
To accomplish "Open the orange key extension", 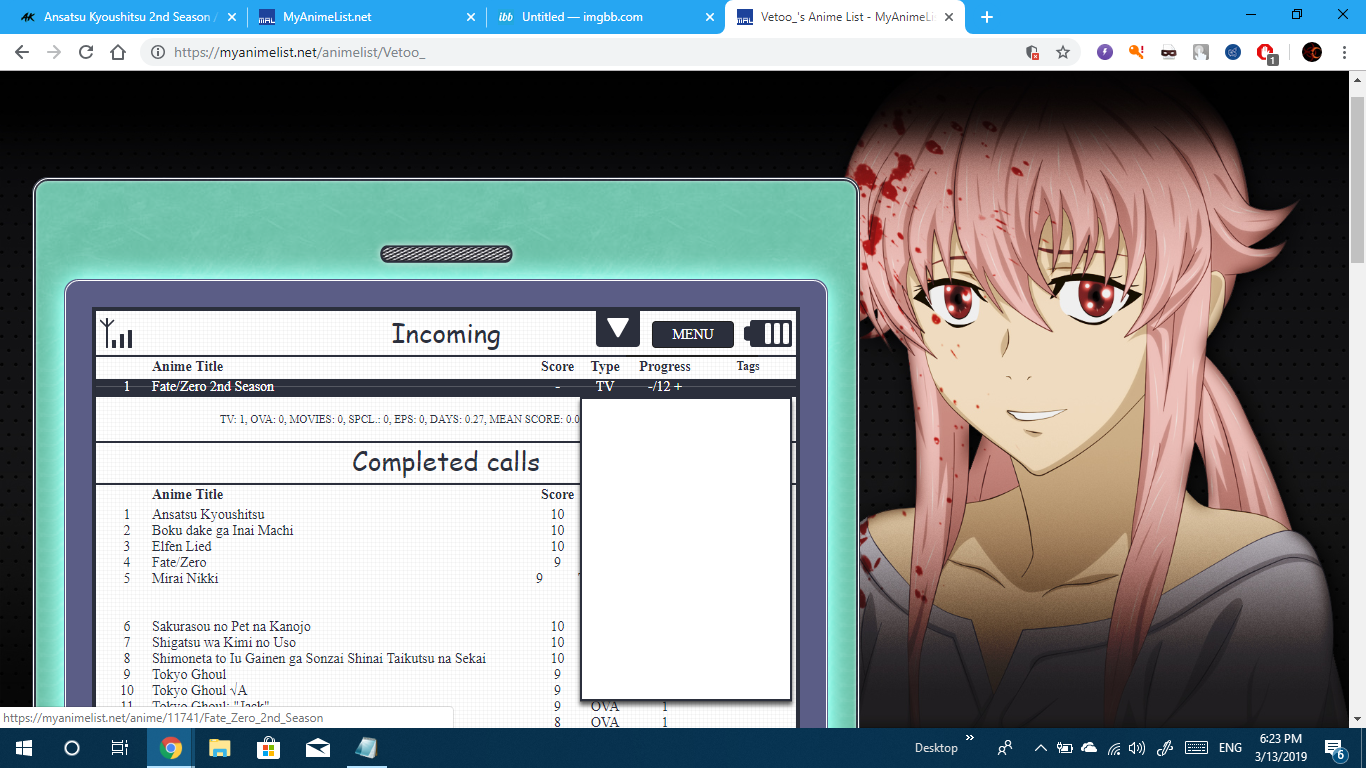I will point(1137,52).
